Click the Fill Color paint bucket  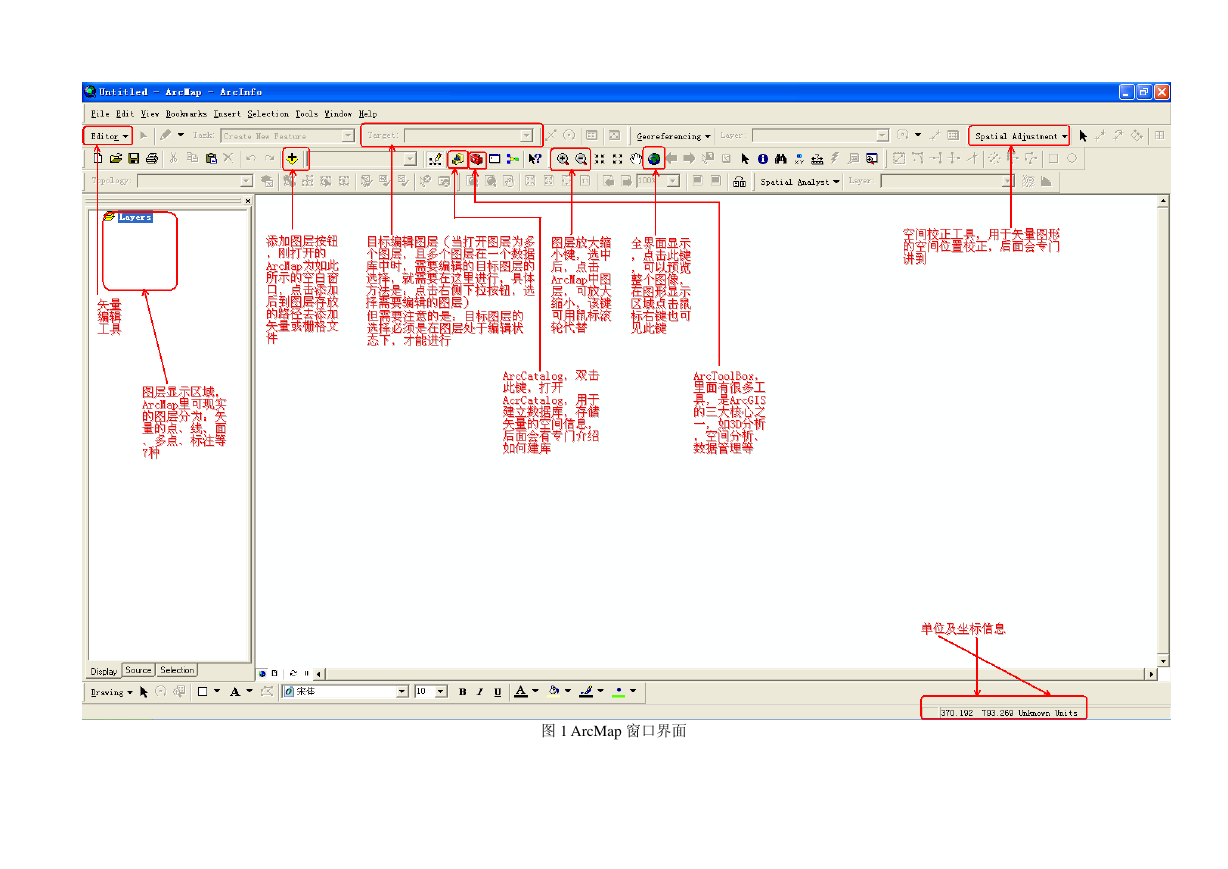click(554, 691)
